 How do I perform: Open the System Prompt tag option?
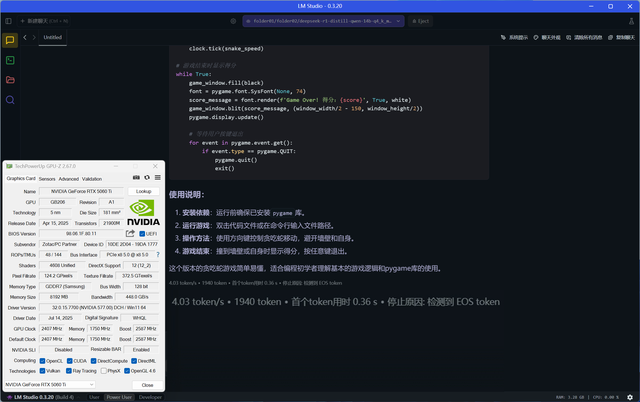click(514, 37)
